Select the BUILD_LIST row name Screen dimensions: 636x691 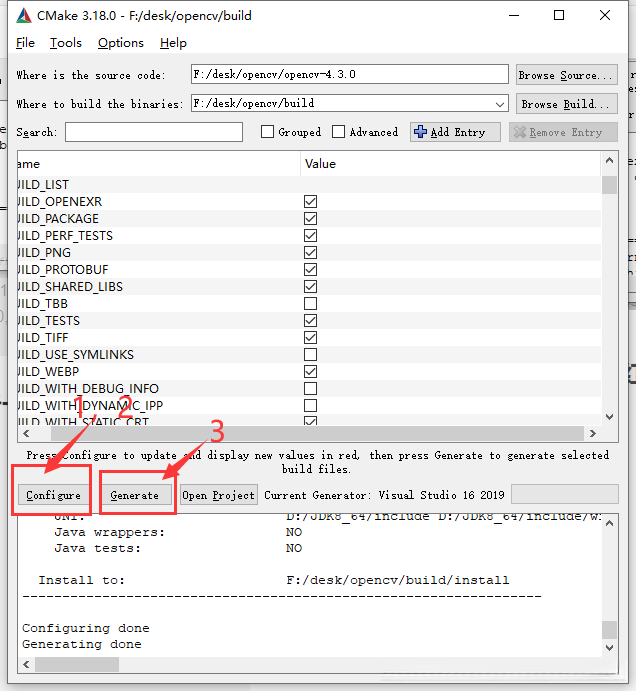pyautogui.click(x=43, y=185)
